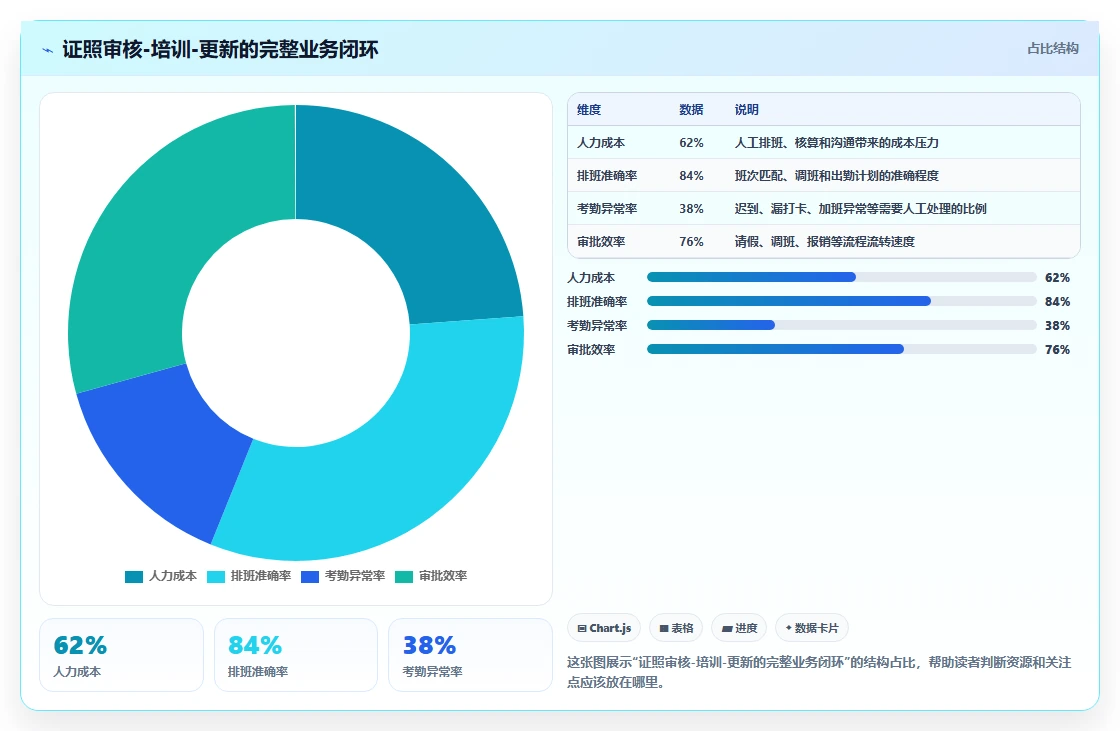The width and height of the screenshot is (1120, 731).
Task: Click the Chart.js tag
Action: pyautogui.click(x=604, y=628)
